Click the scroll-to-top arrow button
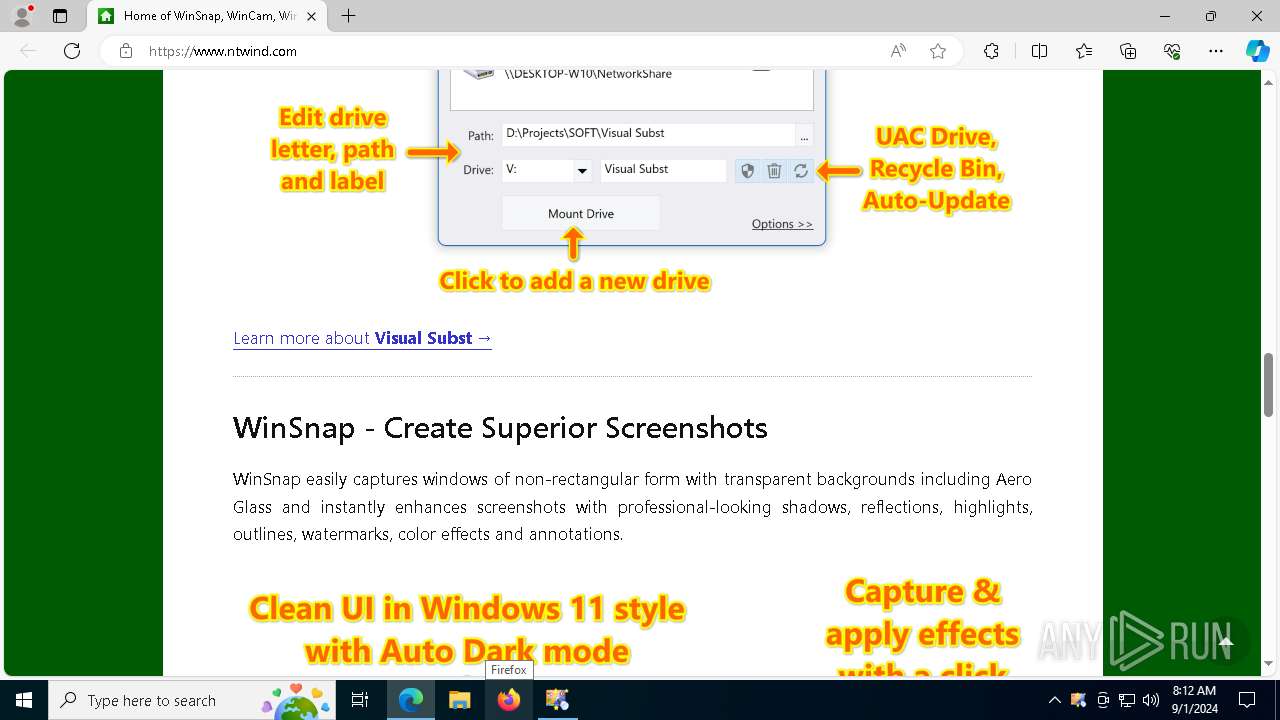1280x720 pixels. [1226, 642]
